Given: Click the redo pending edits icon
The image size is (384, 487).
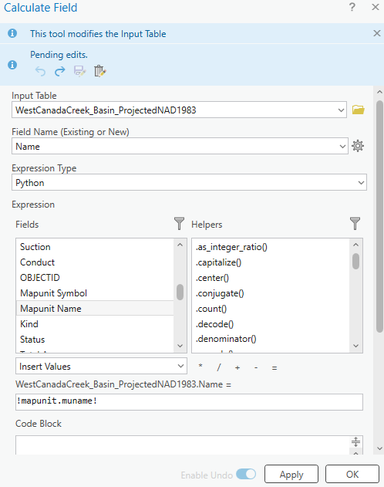Looking at the screenshot, I should click(x=60, y=71).
